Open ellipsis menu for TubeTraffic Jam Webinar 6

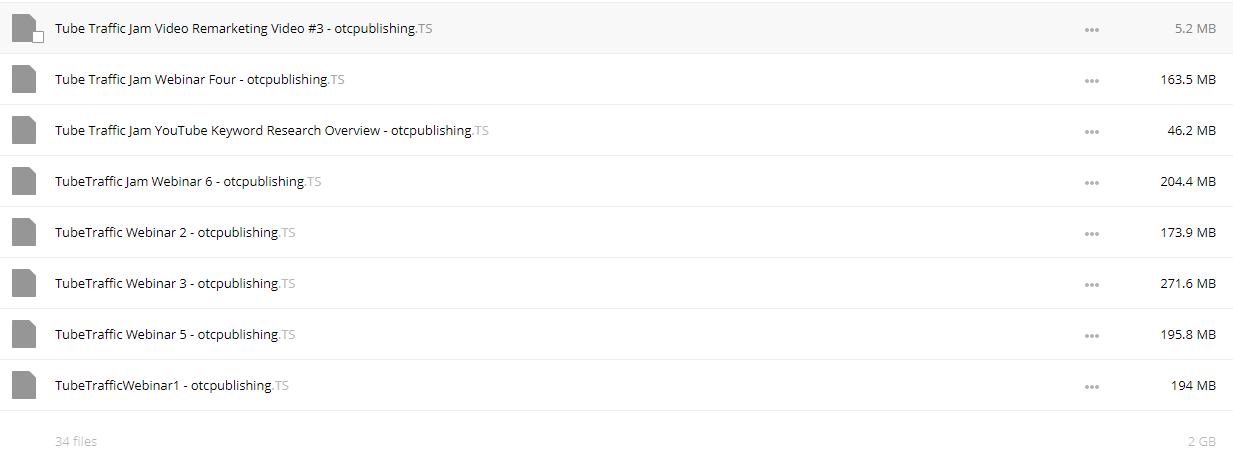point(1092,183)
